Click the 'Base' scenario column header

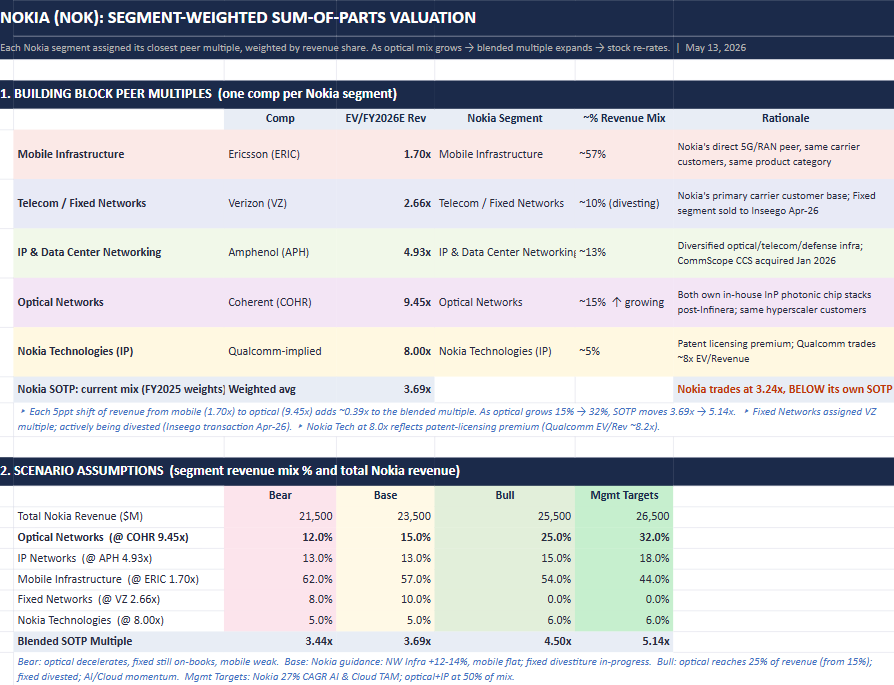(385, 495)
